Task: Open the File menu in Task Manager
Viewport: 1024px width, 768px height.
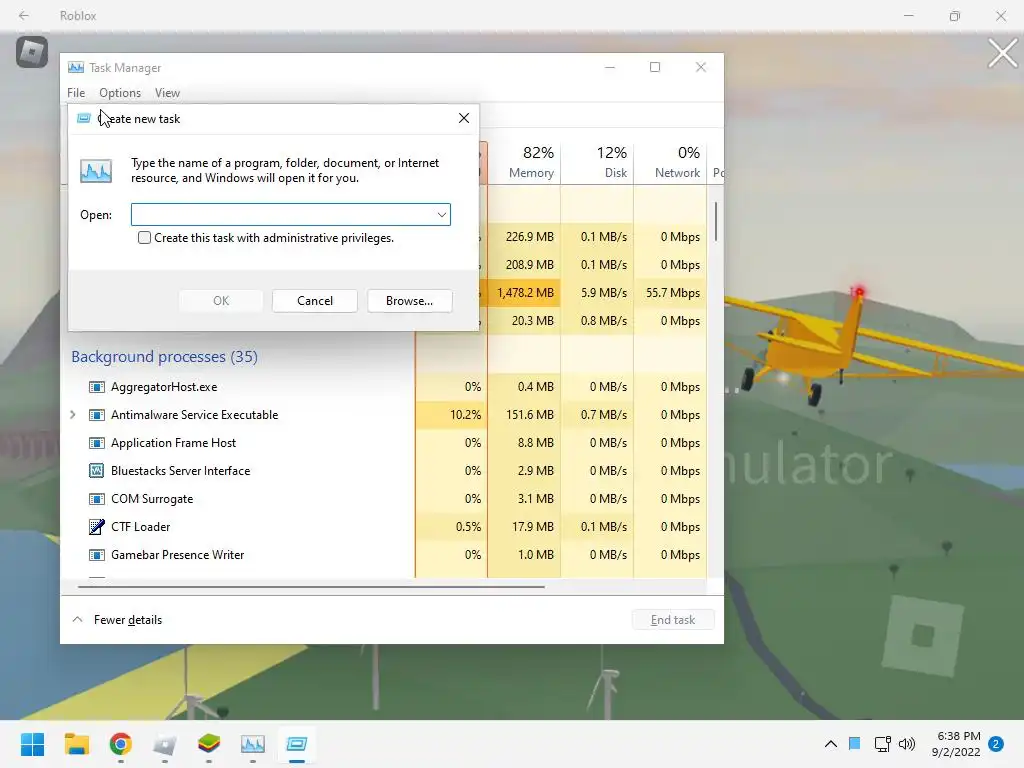Action: click(x=76, y=93)
